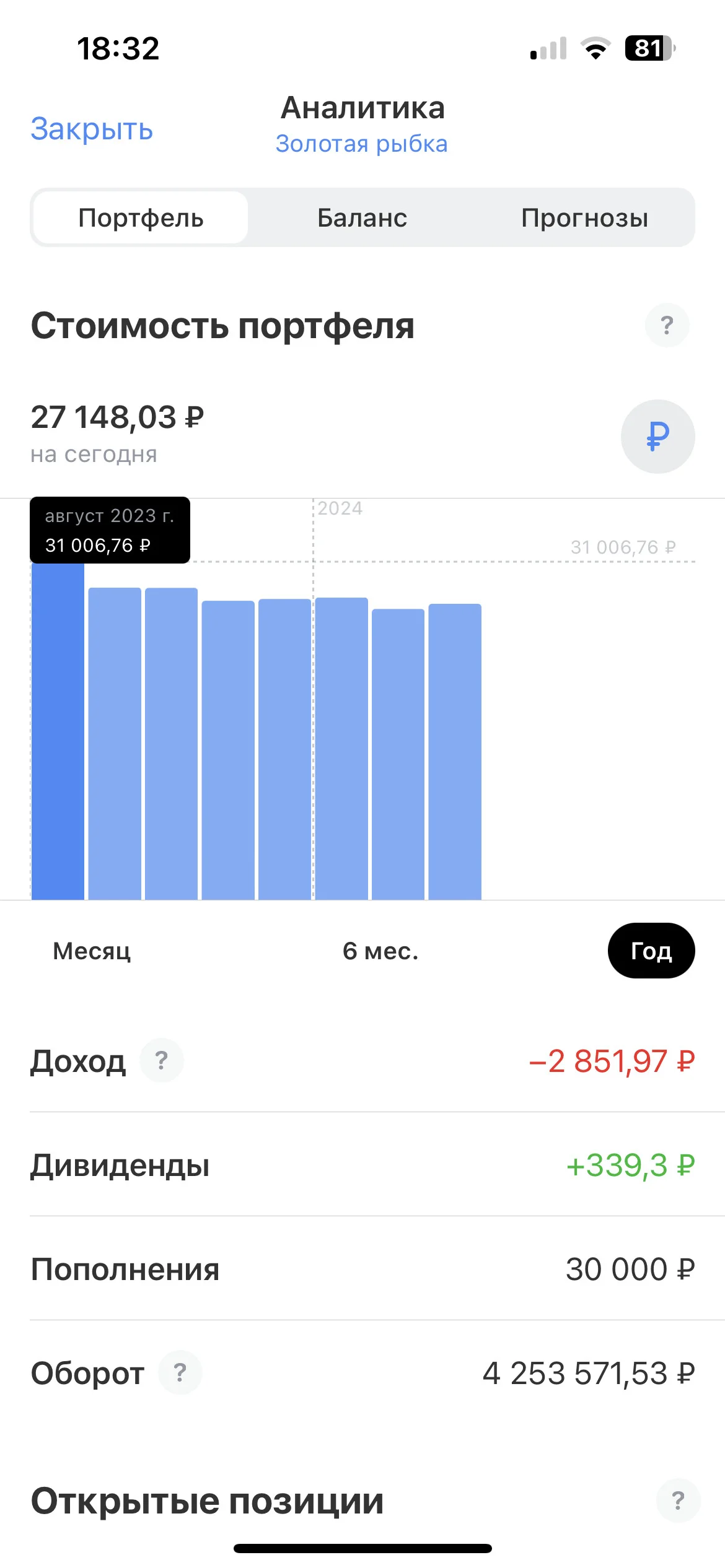
Task: Open the question mark next to Оборот
Action: 180,1372
